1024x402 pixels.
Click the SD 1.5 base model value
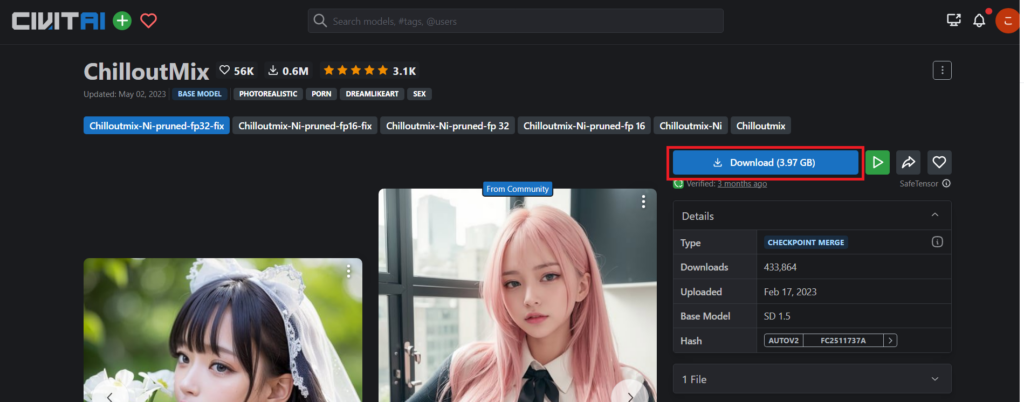pyautogui.click(x=775, y=317)
